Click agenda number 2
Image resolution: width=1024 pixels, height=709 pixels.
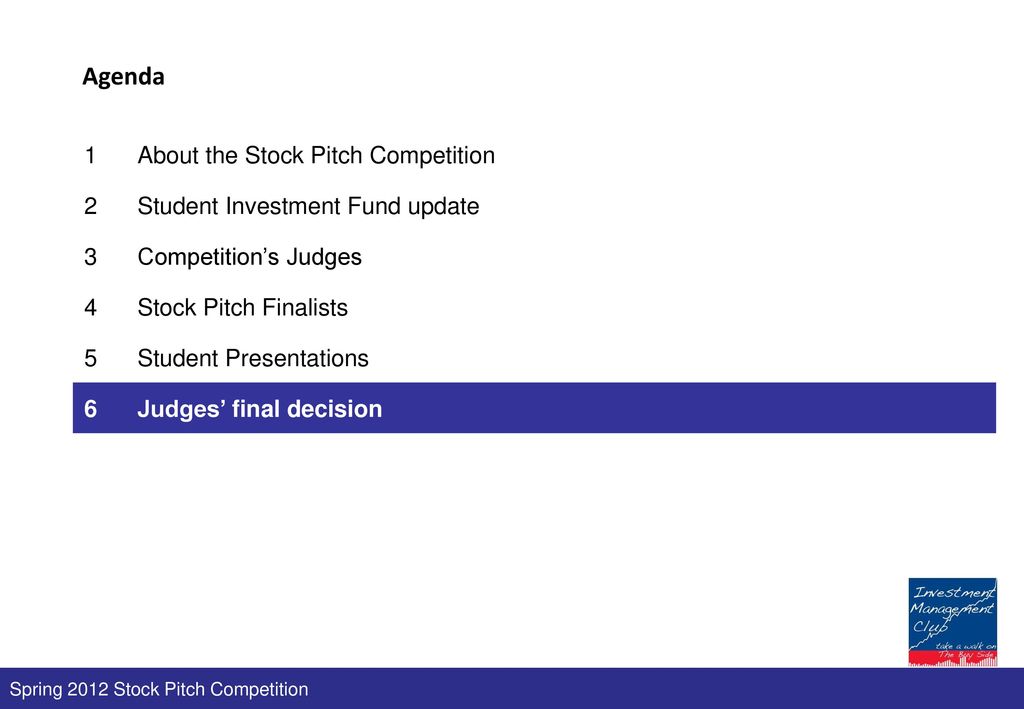click(x=90, y=206)
